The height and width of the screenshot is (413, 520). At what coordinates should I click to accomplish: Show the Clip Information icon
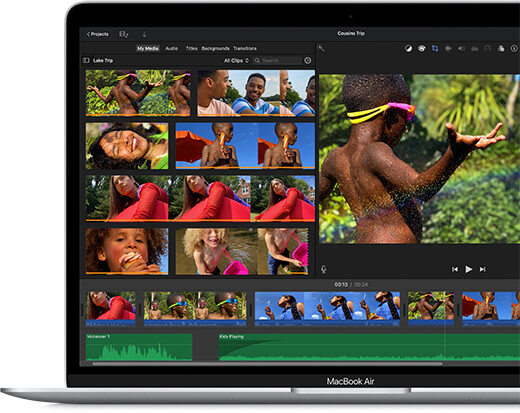pyautogui.click(x=514, y=49)
